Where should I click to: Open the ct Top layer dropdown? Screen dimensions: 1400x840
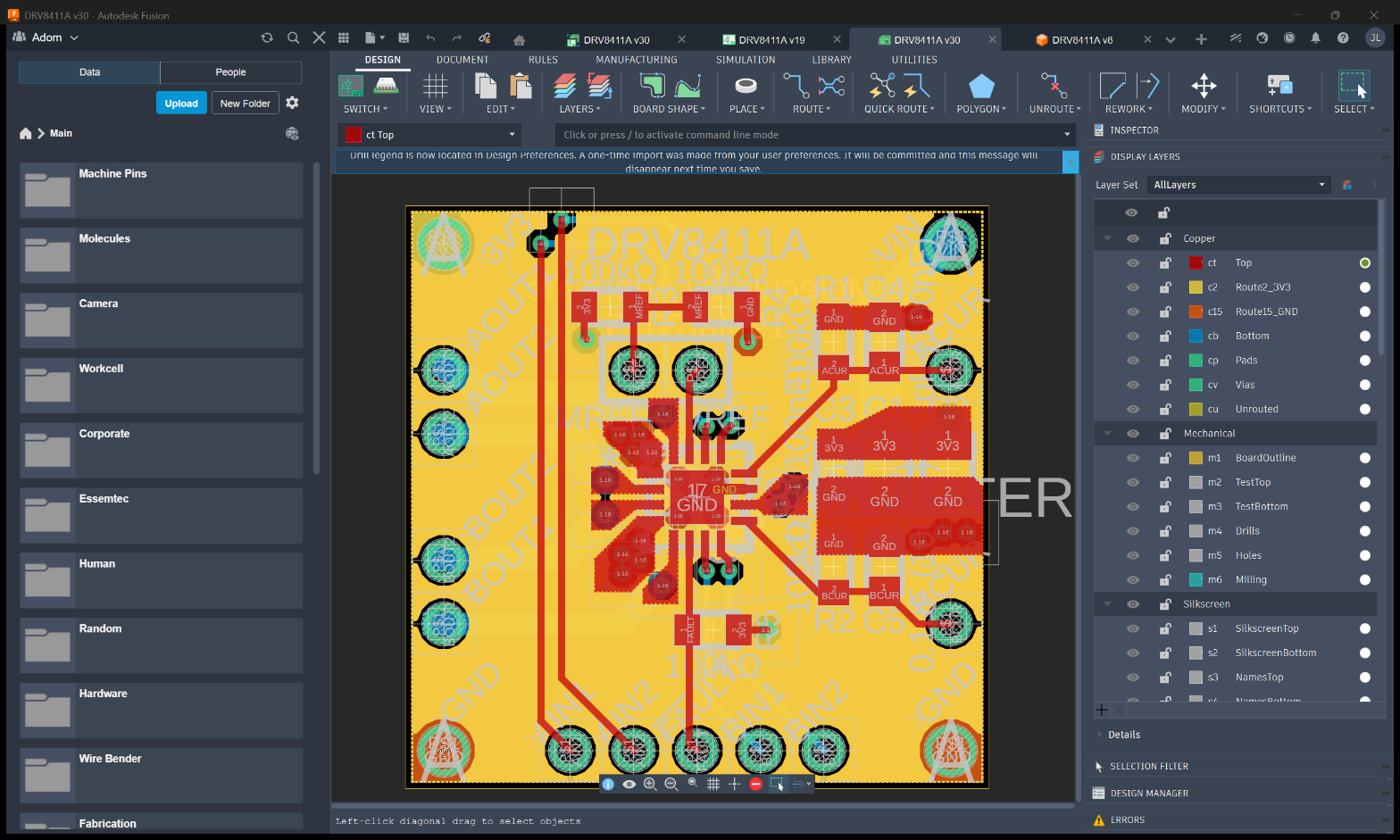[x=431, y=135]
